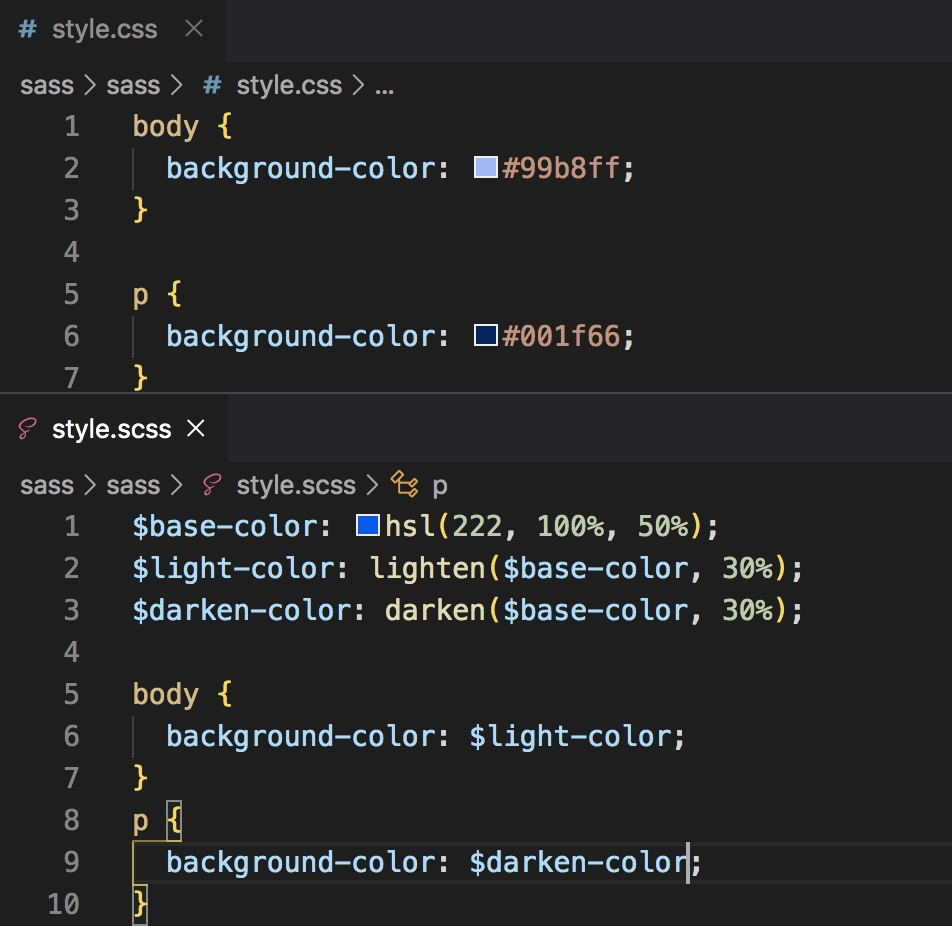Open the '...' breadcrumb in style.css editor
Viewport: 952px width, 926px height.
[x=384, y=89]
